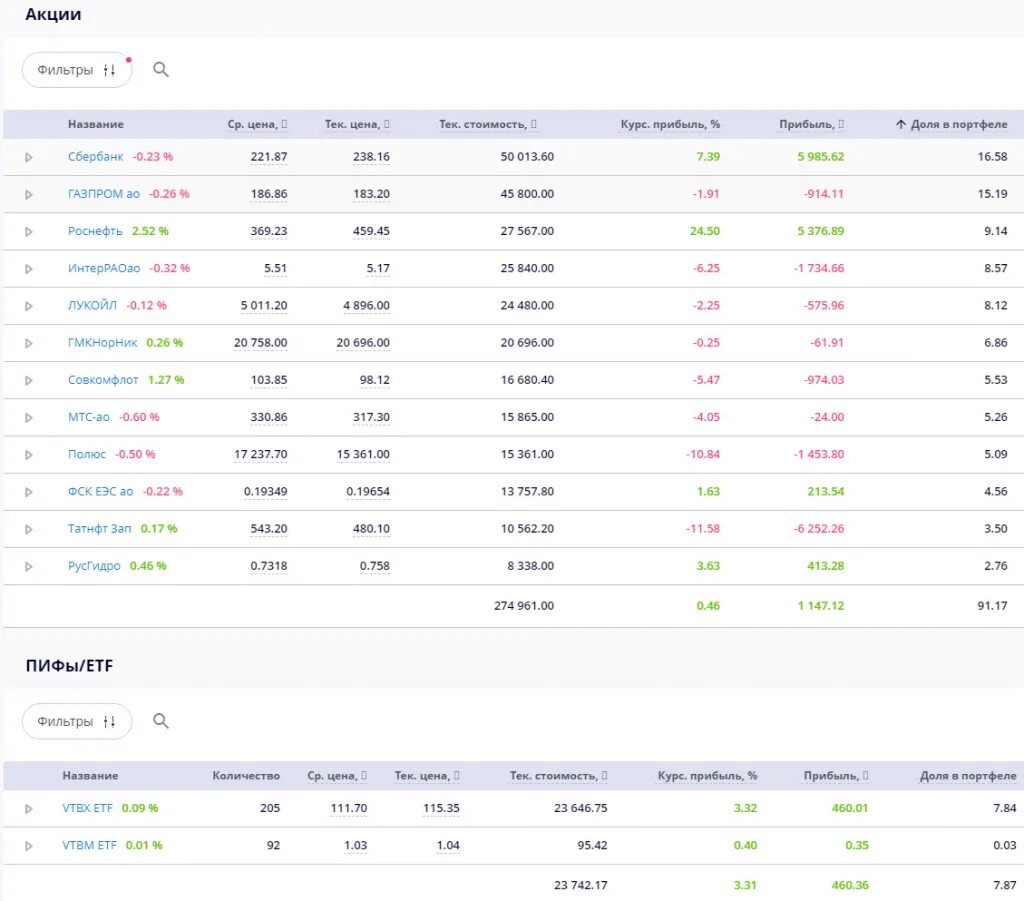Expand the VTBX ETF row

pos(29,809)
